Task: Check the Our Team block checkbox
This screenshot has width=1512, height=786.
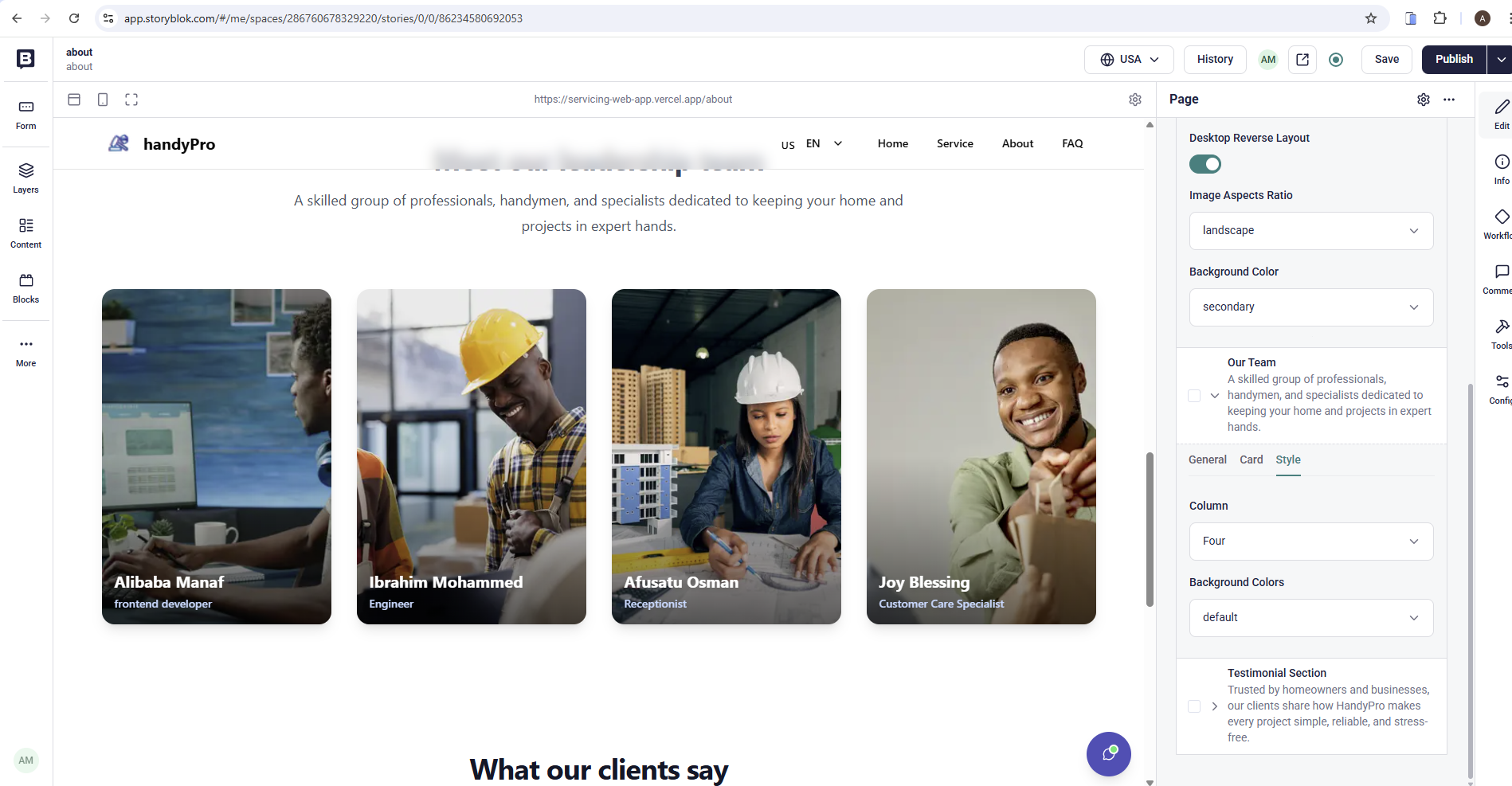Action: [1194, 396]
